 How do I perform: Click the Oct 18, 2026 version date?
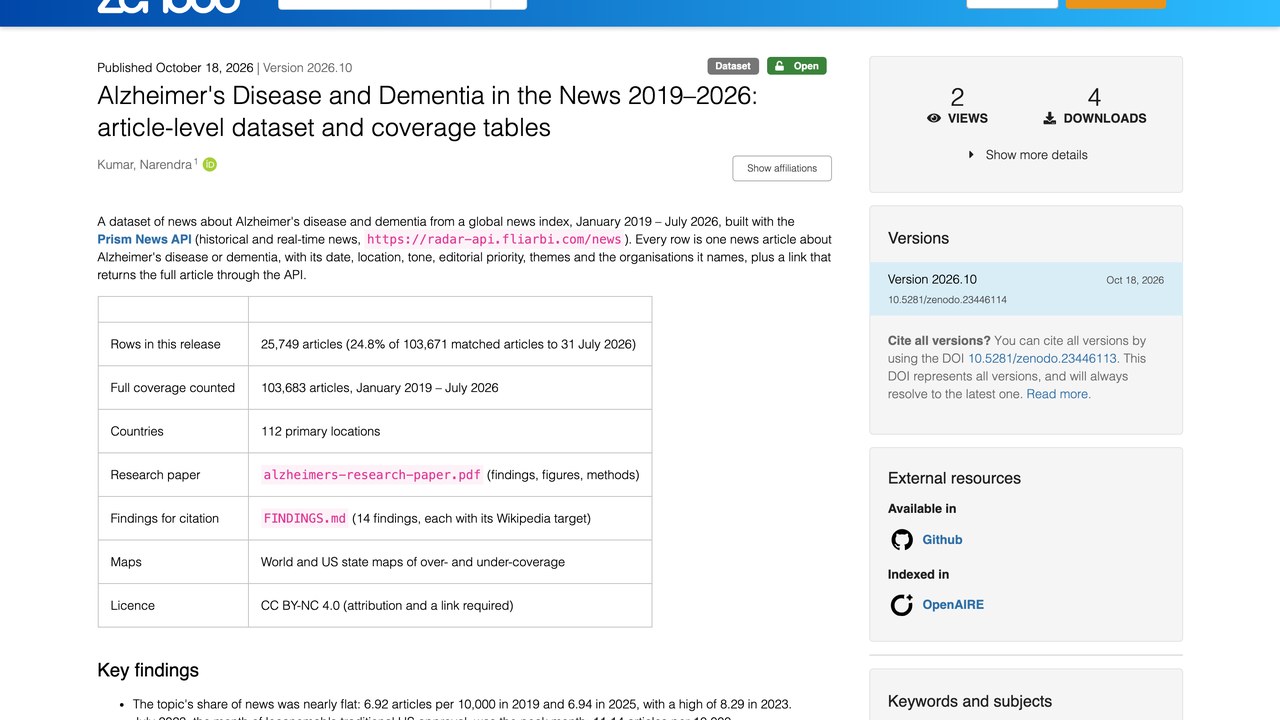pos(1135,280)
